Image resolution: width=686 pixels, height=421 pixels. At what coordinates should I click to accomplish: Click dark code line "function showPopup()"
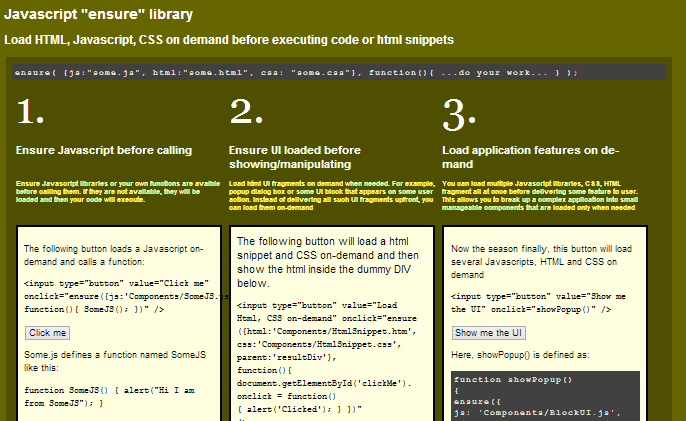coord(513,380)
